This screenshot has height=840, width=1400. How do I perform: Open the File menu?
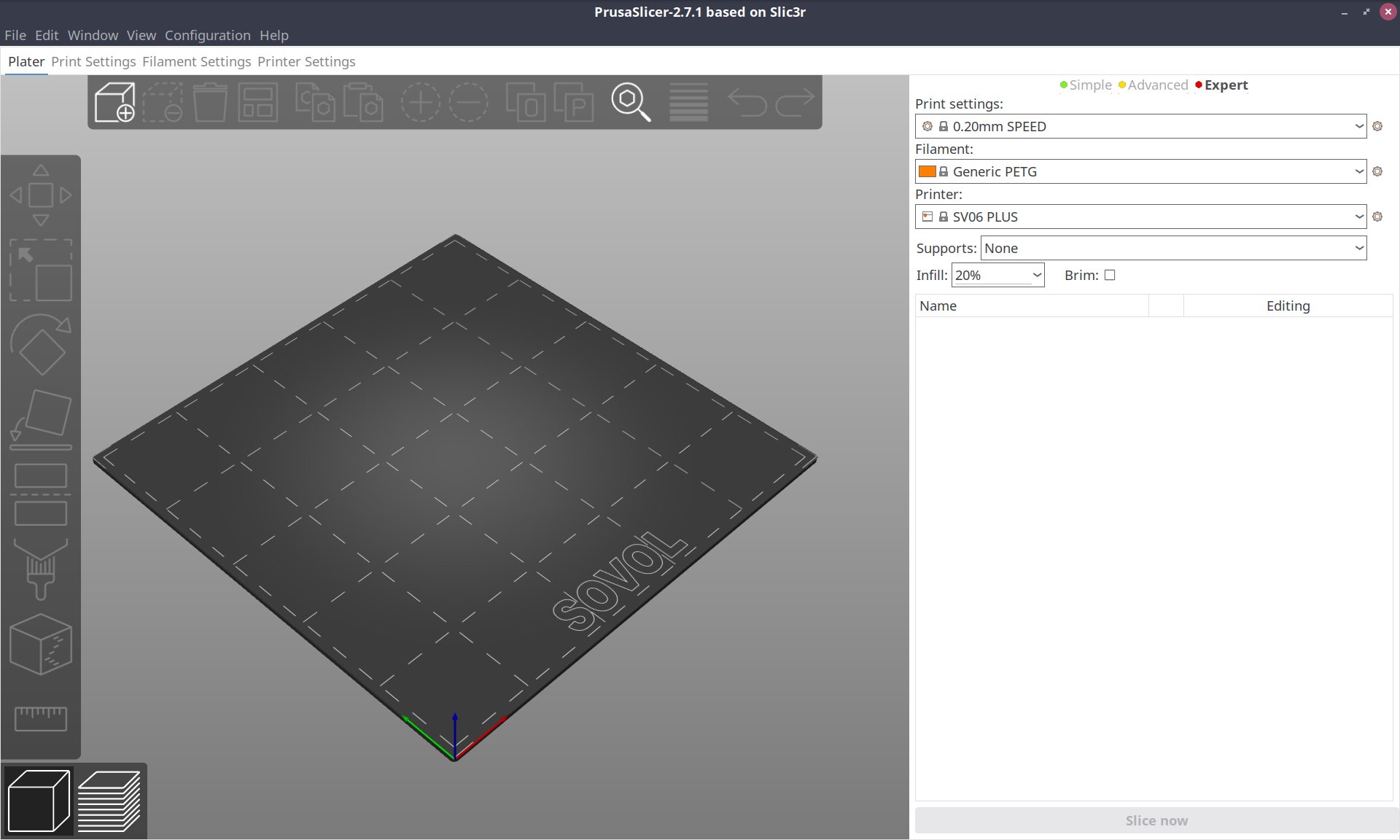coord(15,35)
